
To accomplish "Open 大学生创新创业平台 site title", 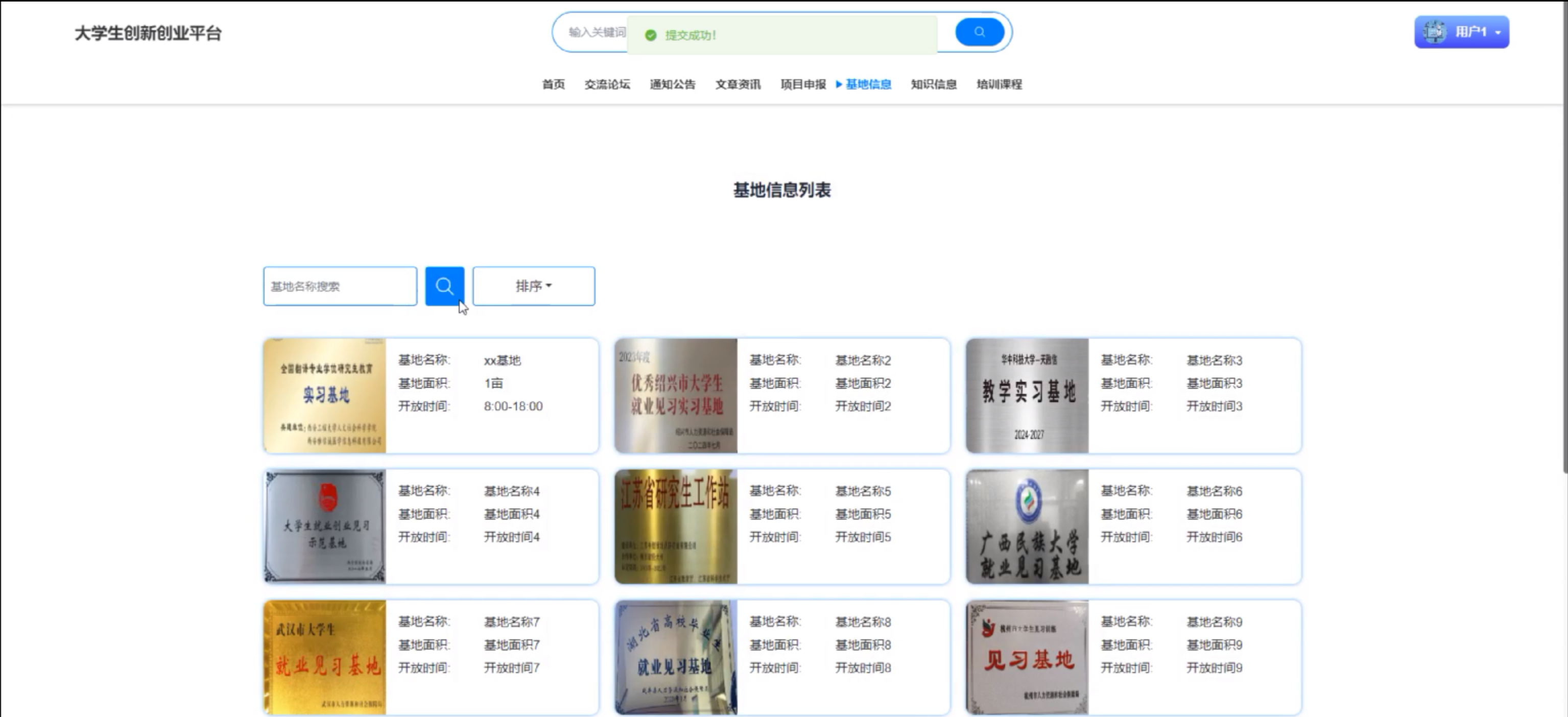I will click(x=148, y=33).
